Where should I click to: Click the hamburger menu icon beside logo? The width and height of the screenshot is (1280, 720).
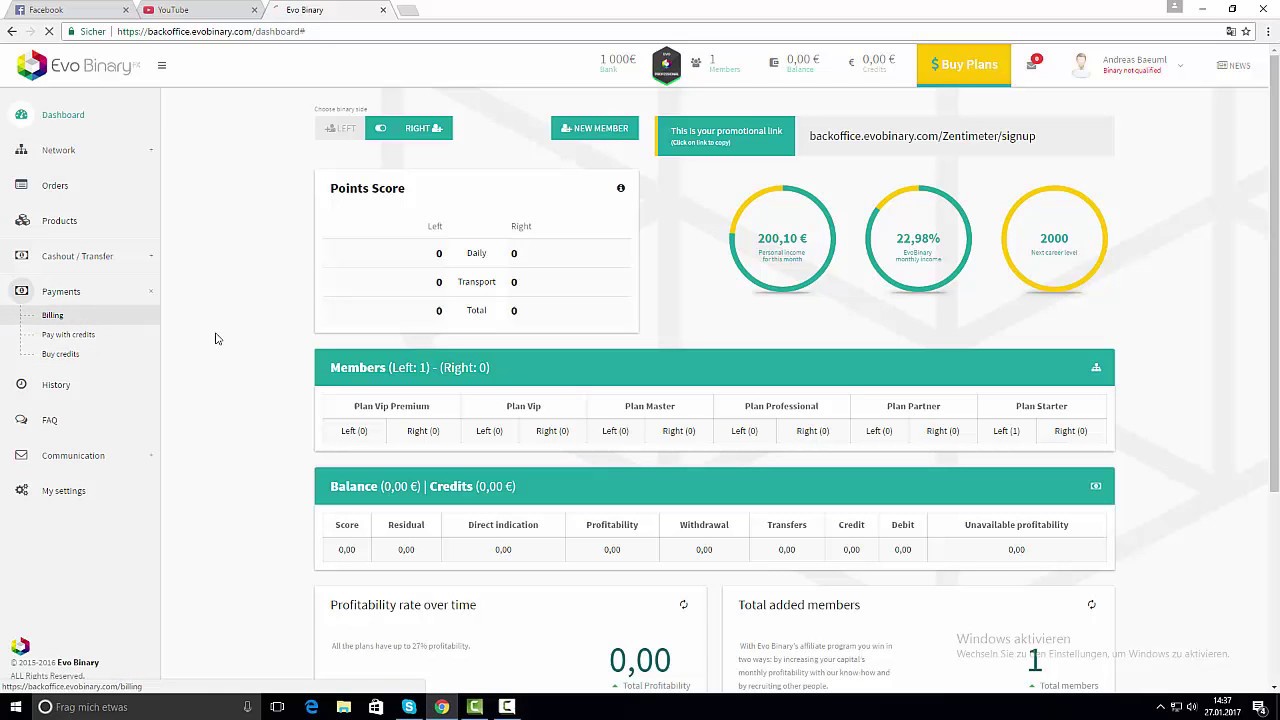[x=162, y=66]
